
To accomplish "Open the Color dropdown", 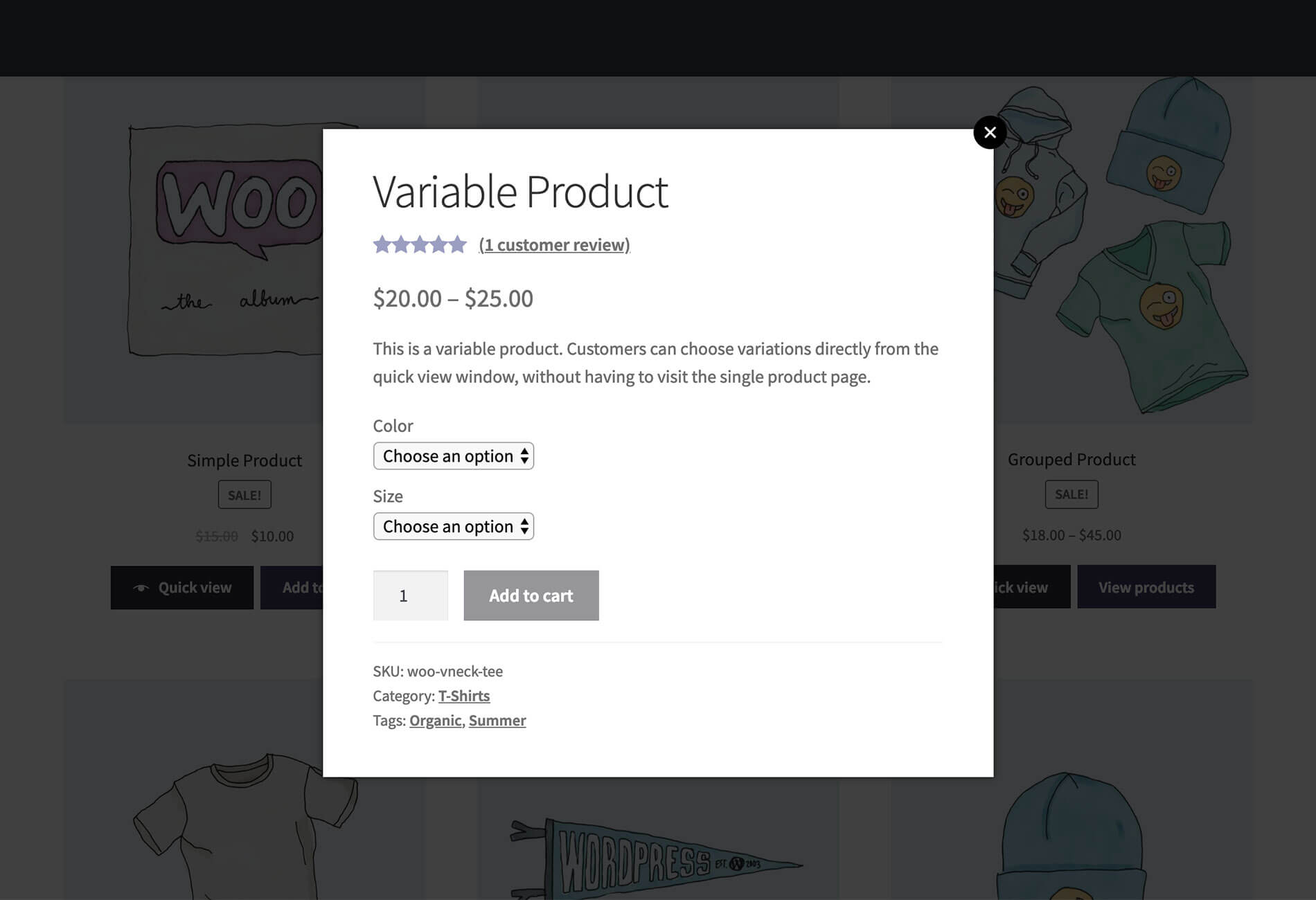I will [453, 456].
